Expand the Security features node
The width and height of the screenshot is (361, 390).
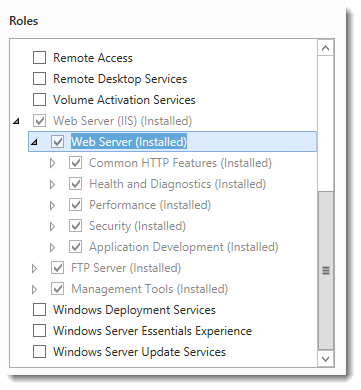click(x=52, y=226)
